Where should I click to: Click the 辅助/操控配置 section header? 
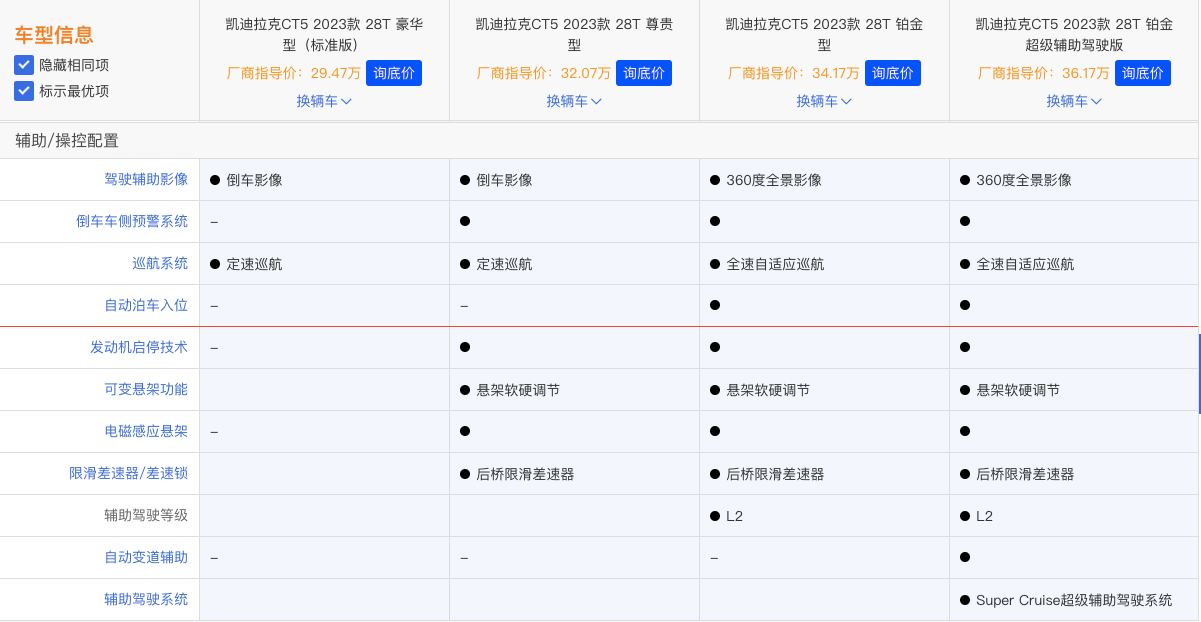(67, 141)
